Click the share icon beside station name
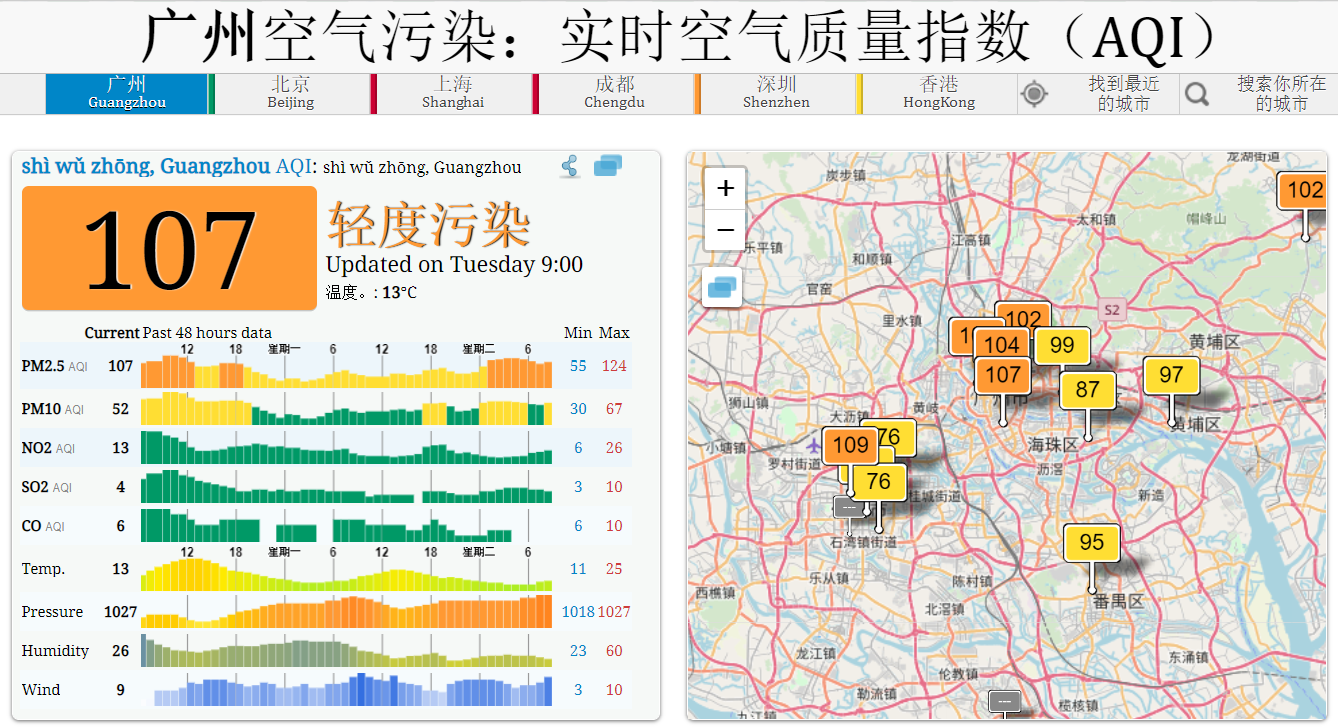The image size is (1338, 727). pyautogui.click(x=570, y=167)
